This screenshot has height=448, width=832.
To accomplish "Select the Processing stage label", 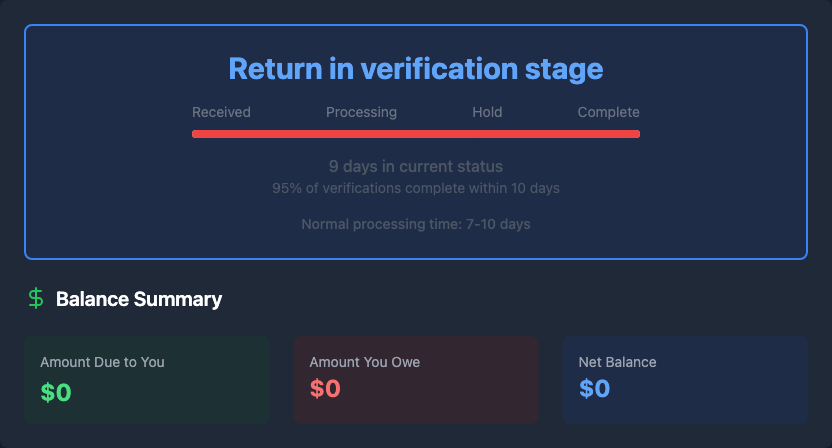I will pos(361,112).
